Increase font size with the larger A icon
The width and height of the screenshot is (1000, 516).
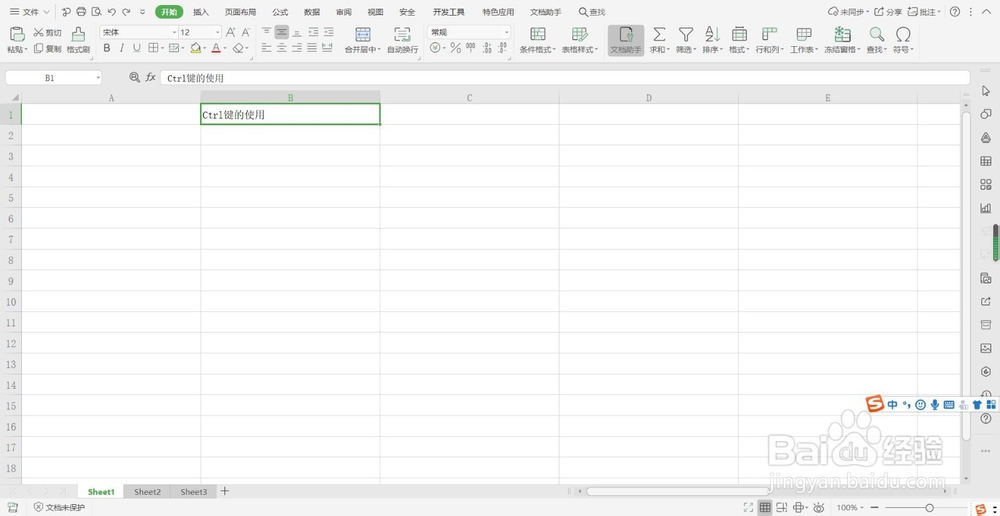tap(231, 32)
